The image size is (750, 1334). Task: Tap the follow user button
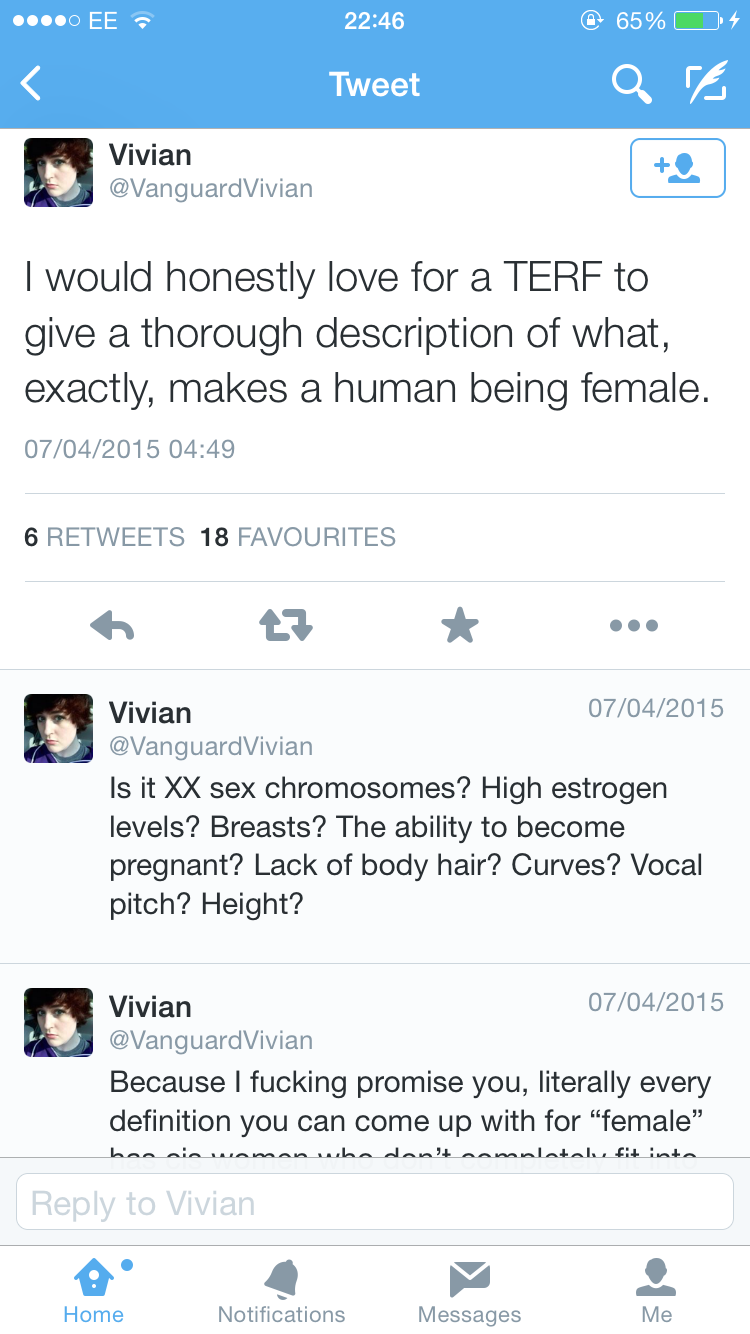coord(677,168)
